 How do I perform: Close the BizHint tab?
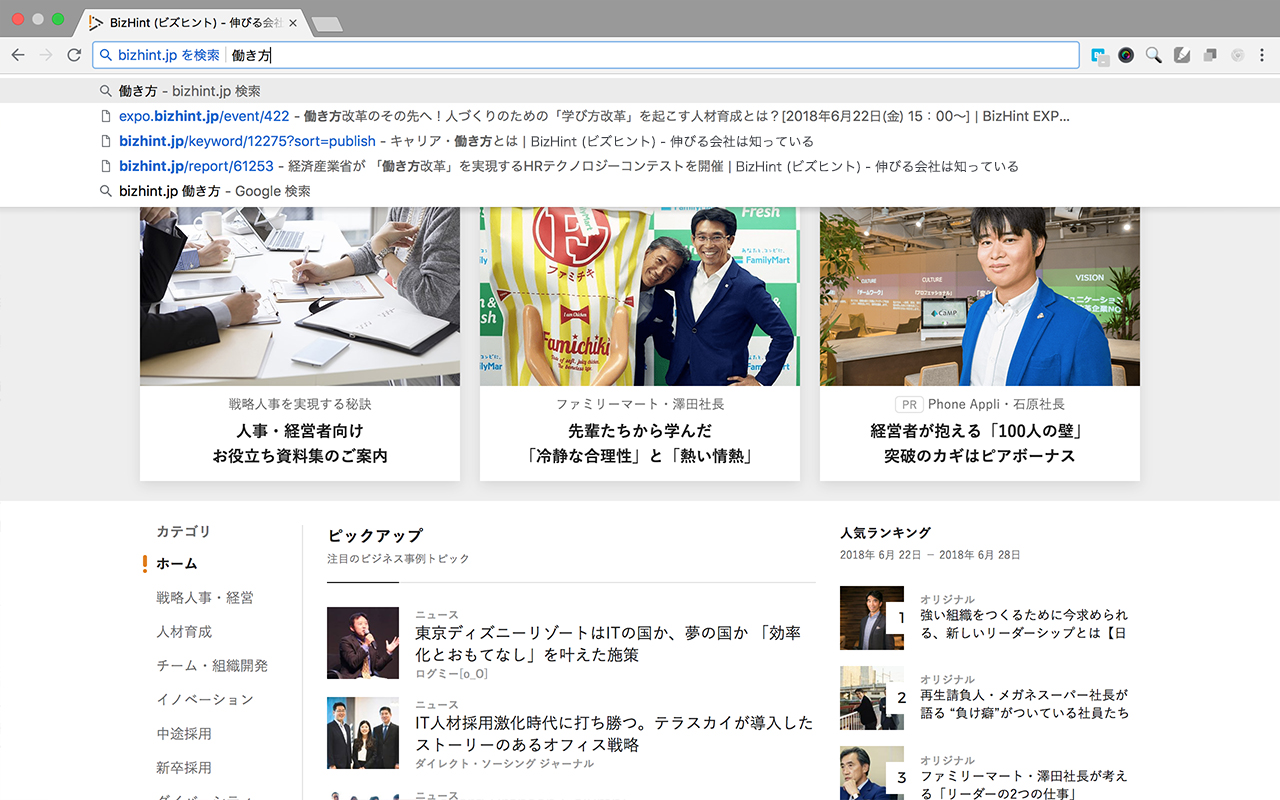[x=293, y=22]
